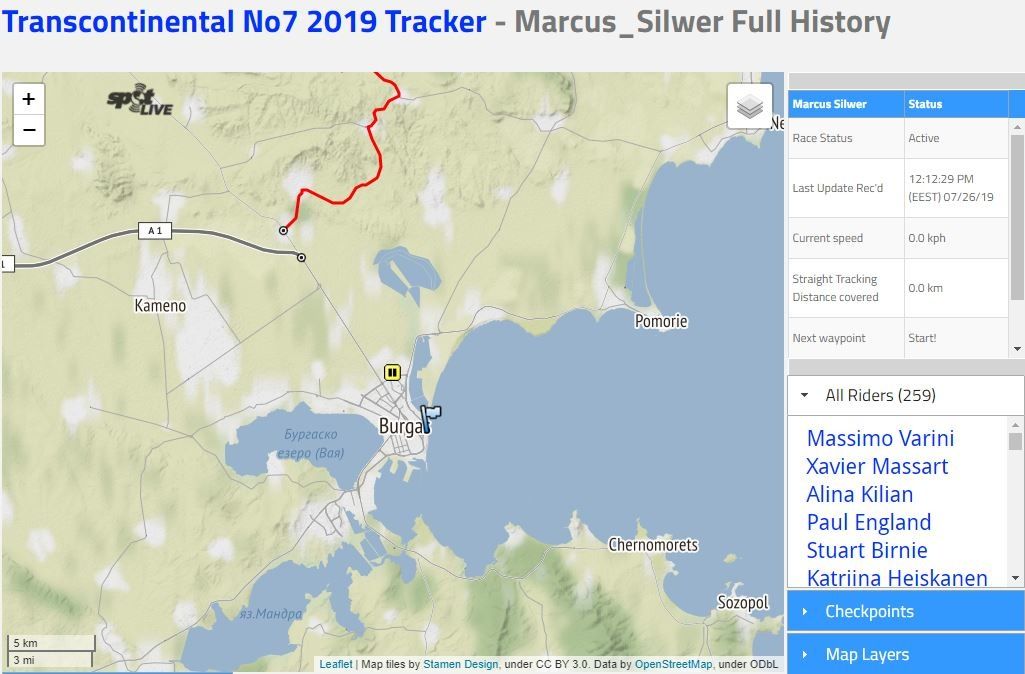Open the Transcontinental No7 2019 Tracker link
Screen dimensions: 1025x674
tap(244, 22)
